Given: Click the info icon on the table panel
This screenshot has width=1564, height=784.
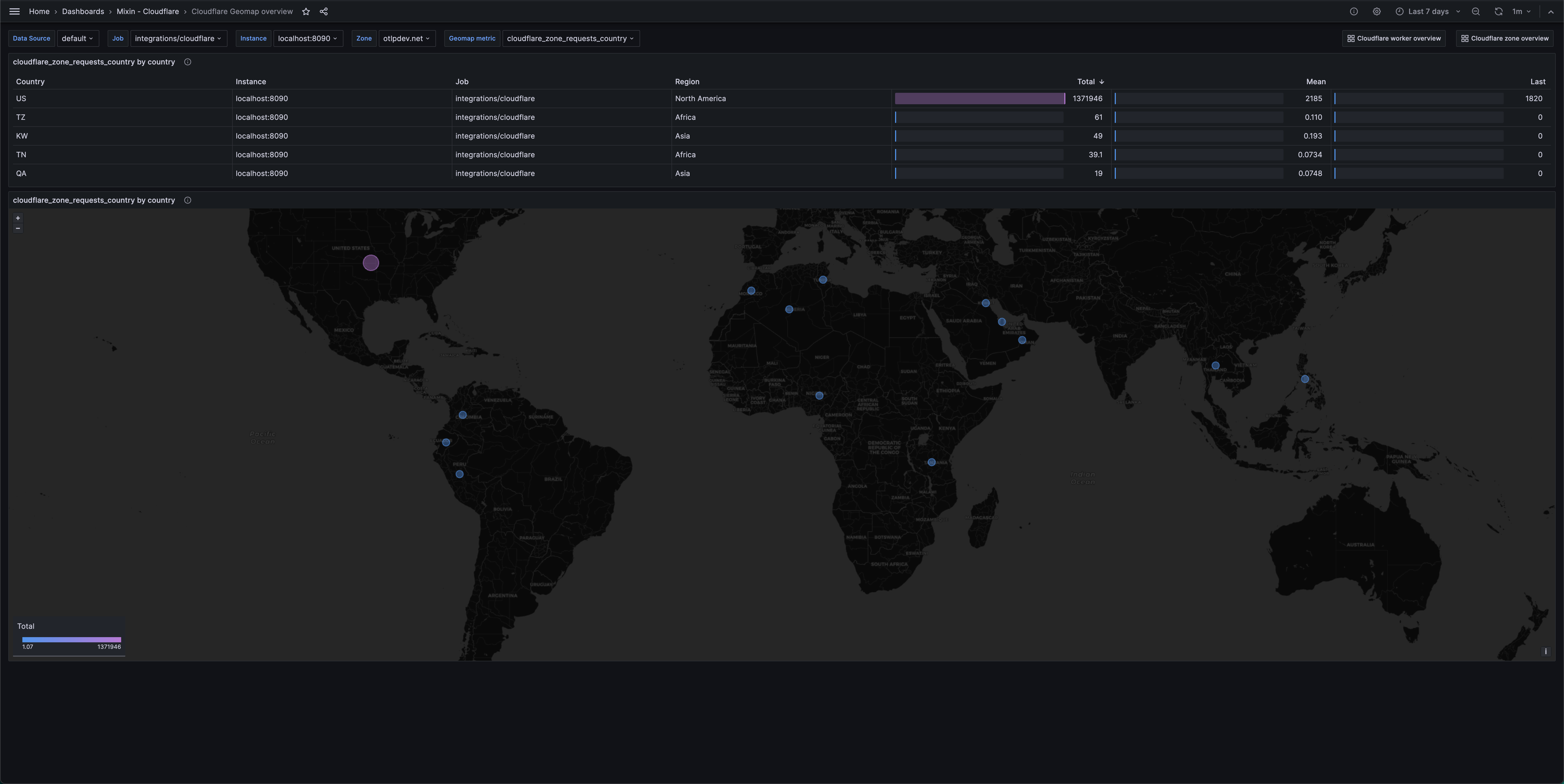Looking at the screenshot, I should coord(188,61).
